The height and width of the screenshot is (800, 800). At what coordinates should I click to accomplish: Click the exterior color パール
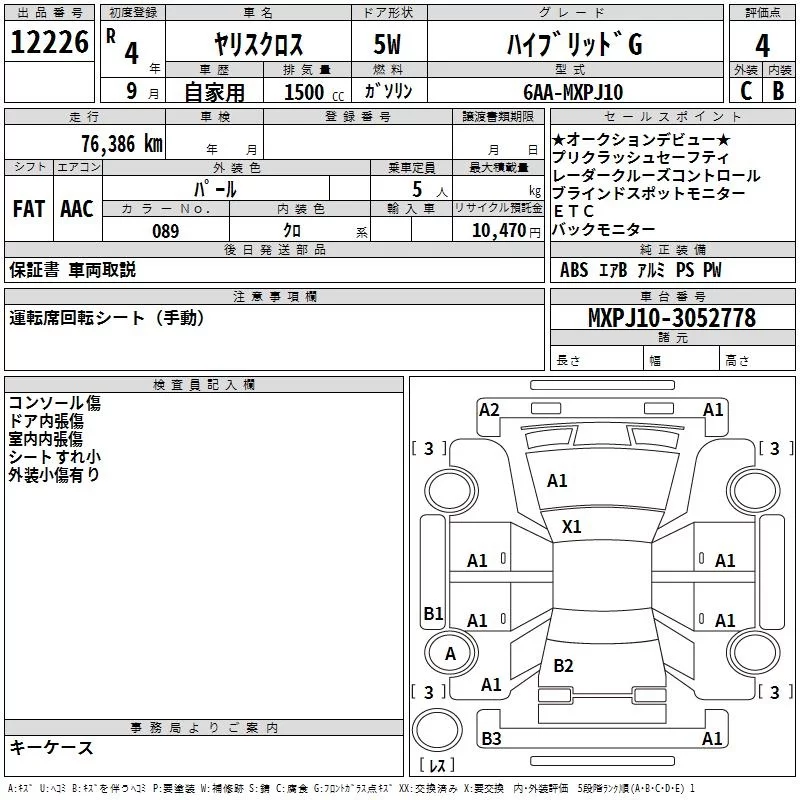[215, 189]
